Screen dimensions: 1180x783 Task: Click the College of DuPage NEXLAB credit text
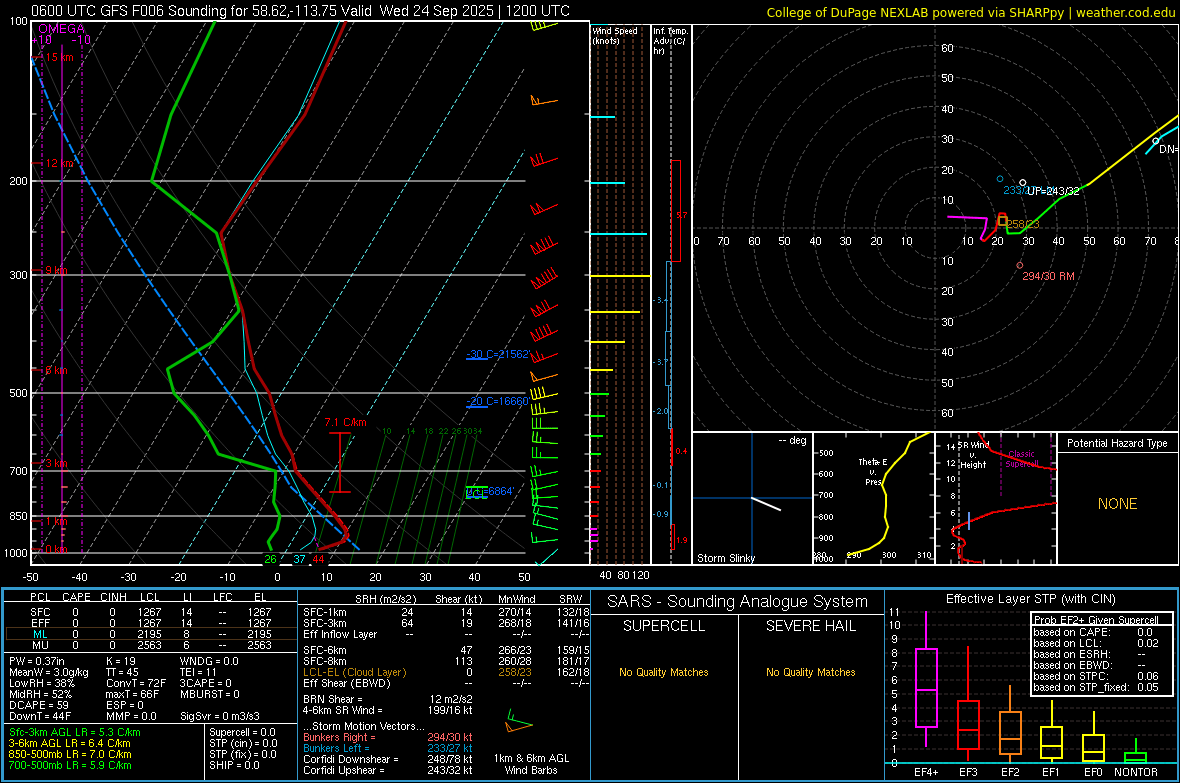[x=970, y=12]
